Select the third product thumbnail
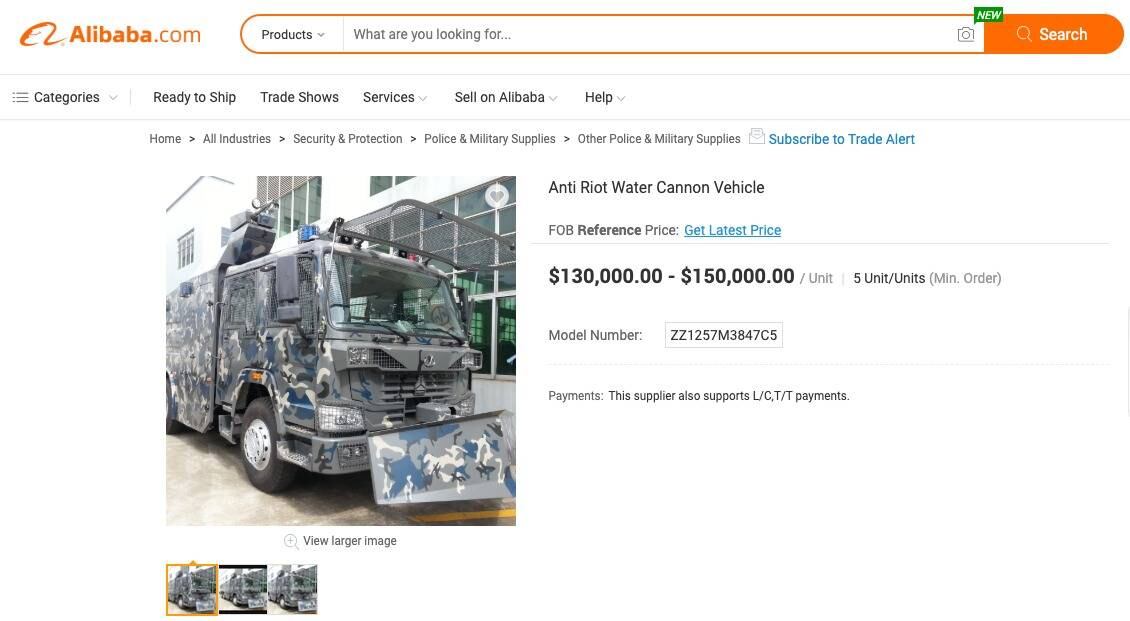 pos(293,589)
